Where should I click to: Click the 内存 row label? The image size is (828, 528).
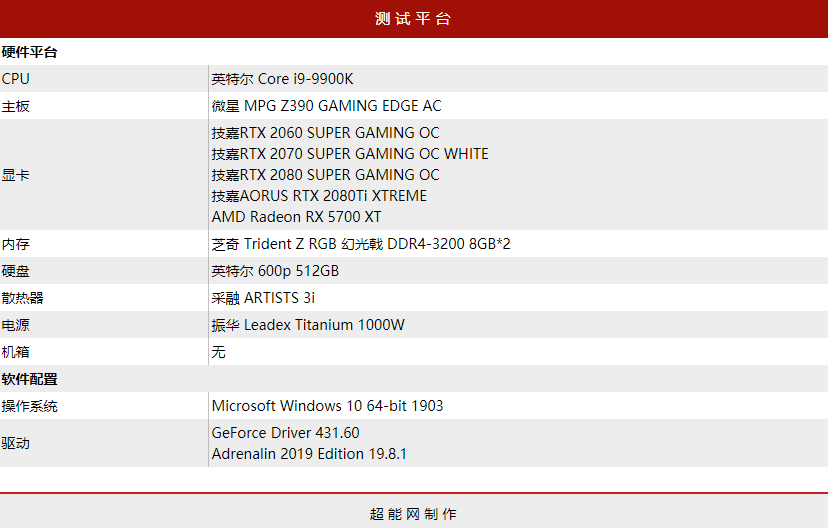pyautogui.click(x=15, y=244)
